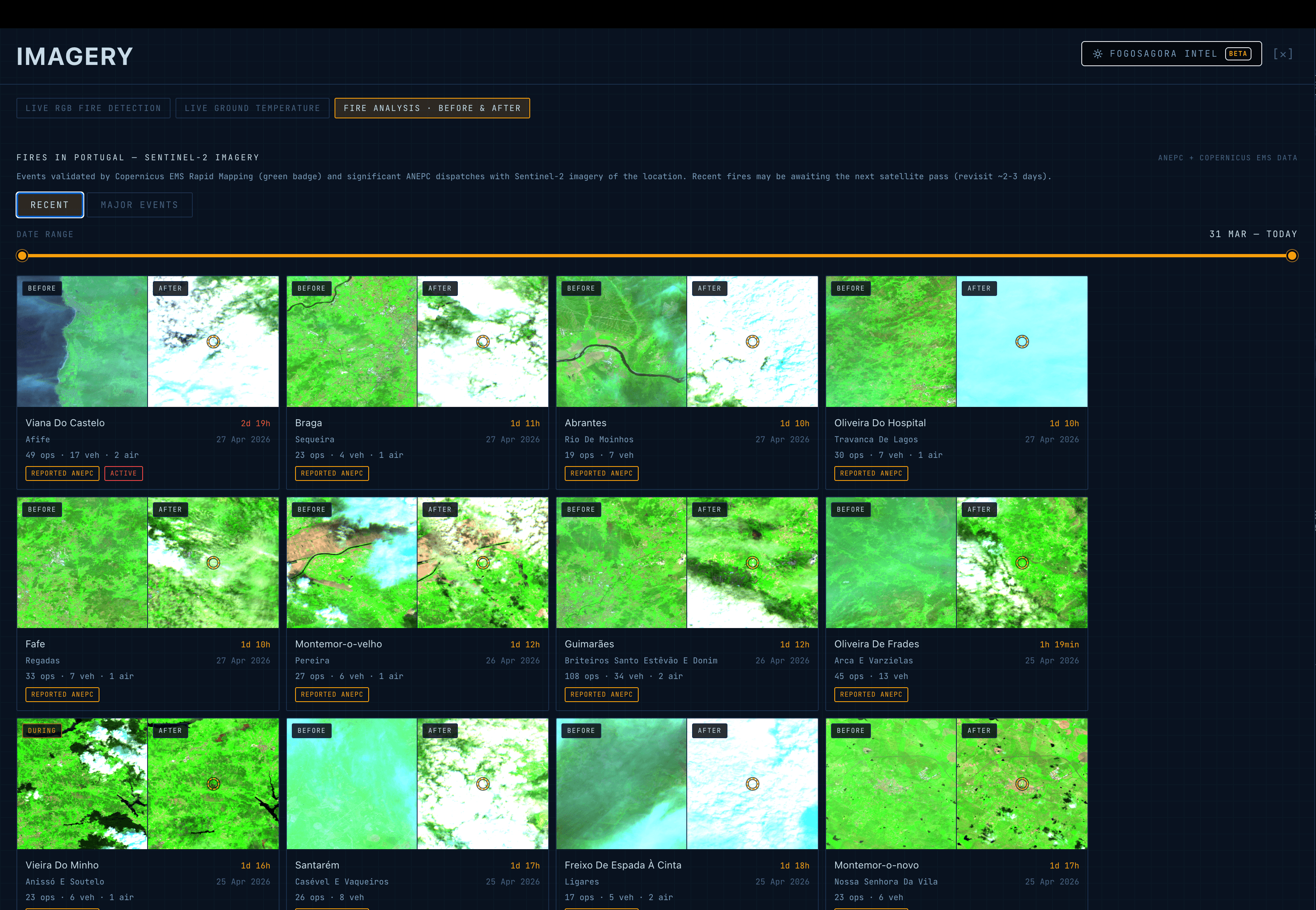Click the '31 MAR — TODAY' range label

(1253, 234)
